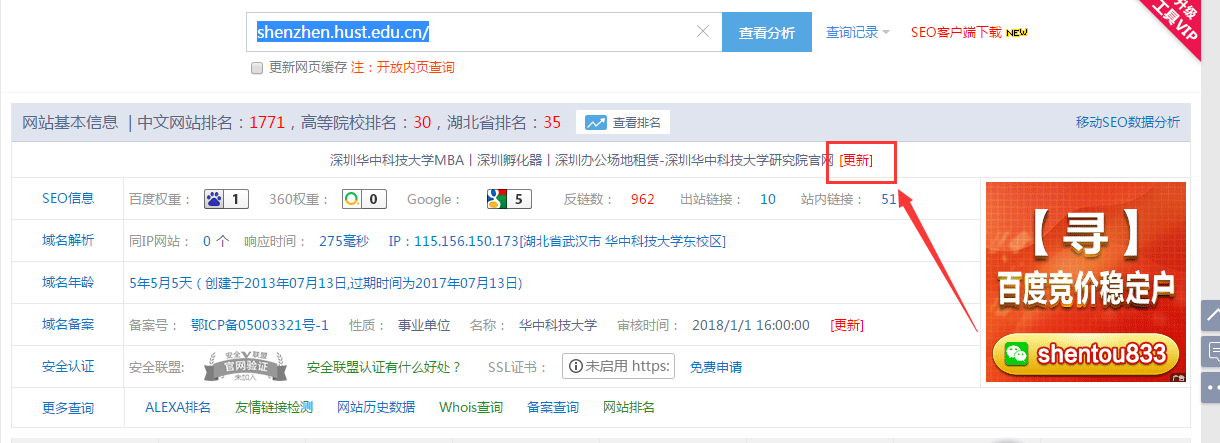Click the outbound link count 10
1220x443 pixels.
point(768,199)
